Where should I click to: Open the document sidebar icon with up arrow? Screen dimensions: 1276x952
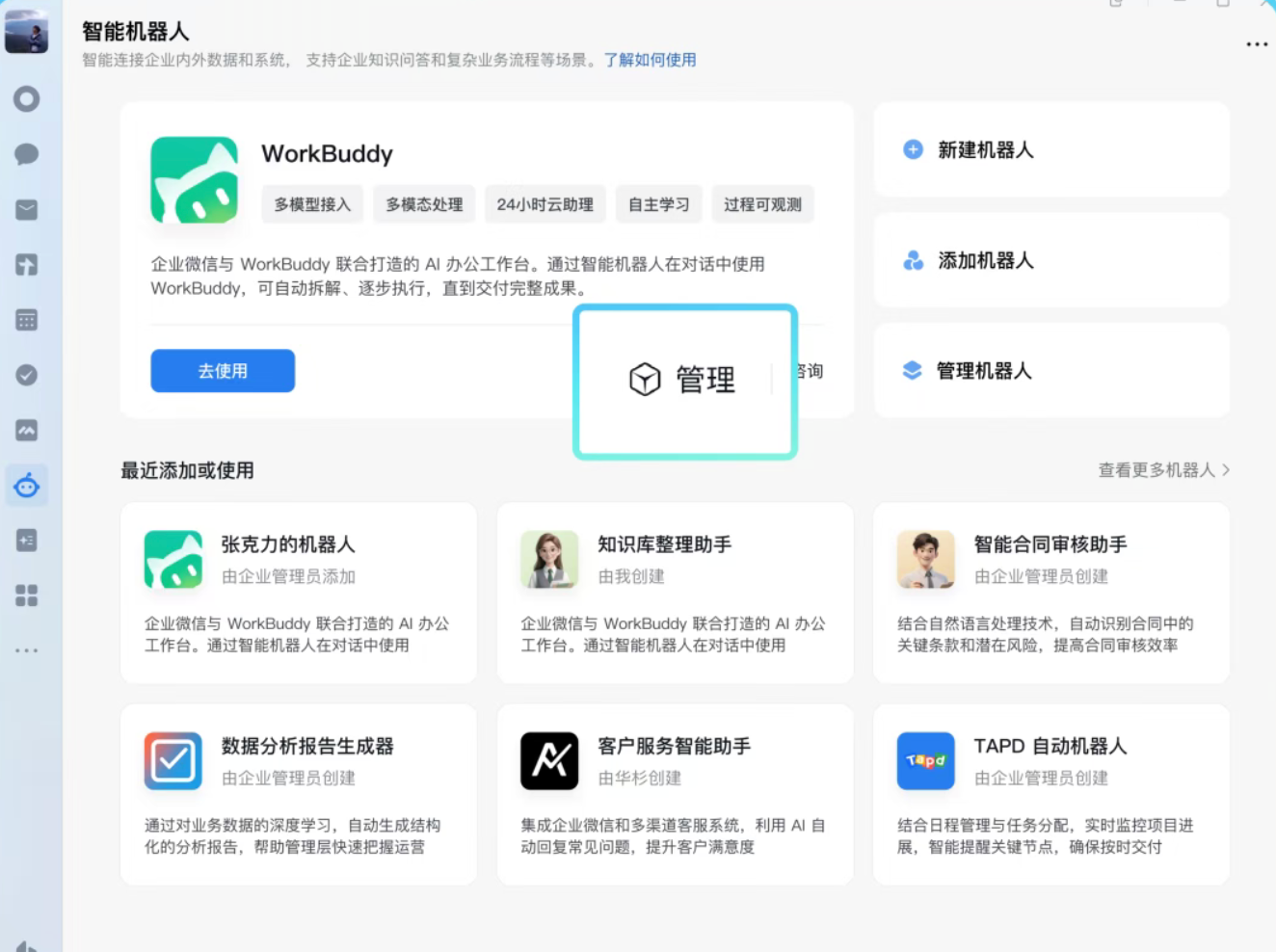point(27,265)
